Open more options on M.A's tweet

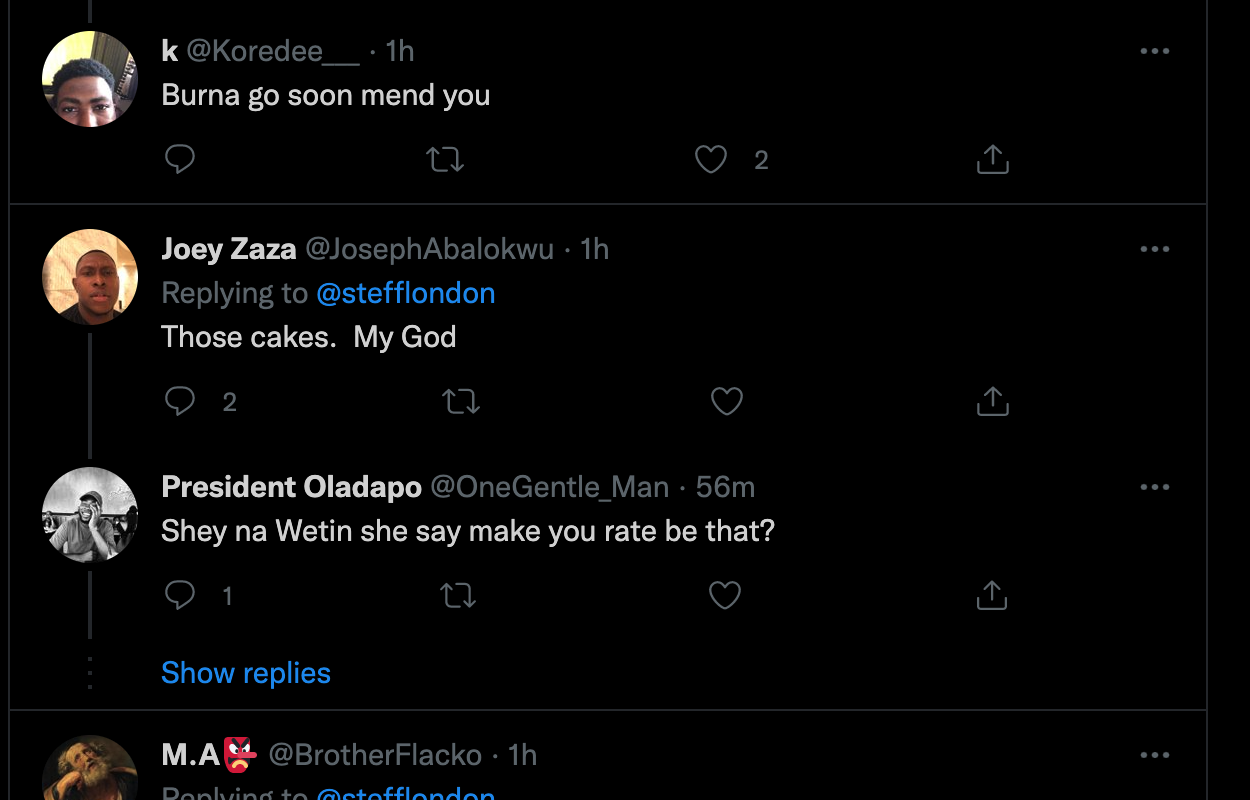click(x=1154, y=755)
